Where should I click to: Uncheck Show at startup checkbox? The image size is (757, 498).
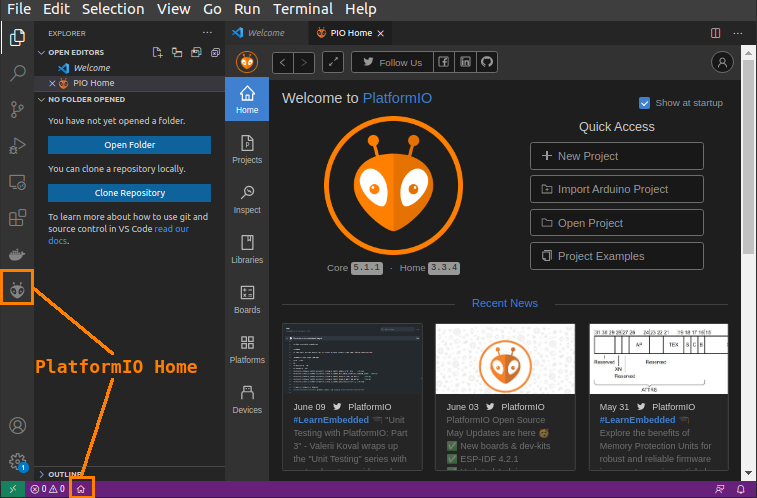pos(644,103)
